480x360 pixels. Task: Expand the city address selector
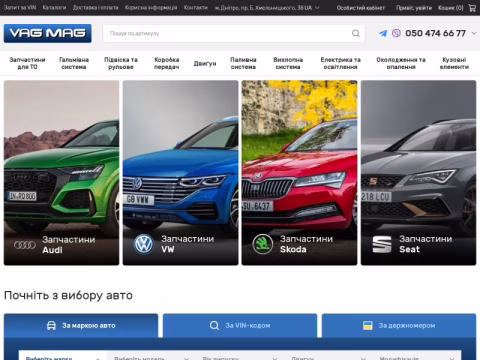pos(267,8)
